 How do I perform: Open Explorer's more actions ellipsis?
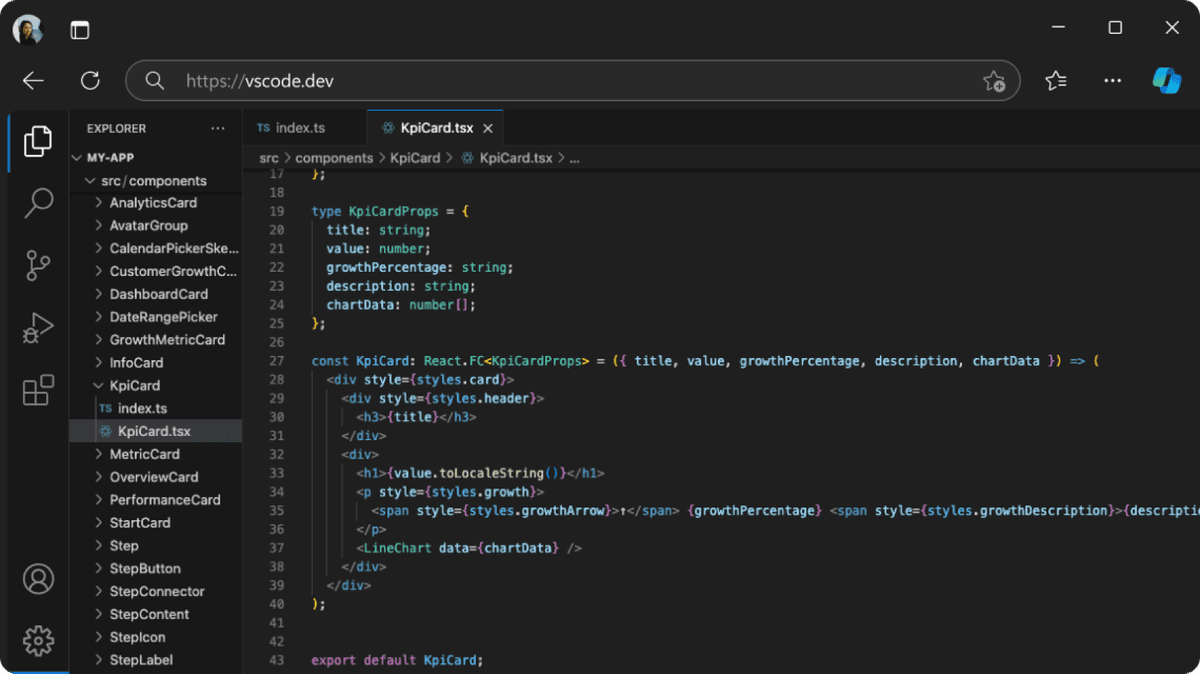[x=218, y=128]
